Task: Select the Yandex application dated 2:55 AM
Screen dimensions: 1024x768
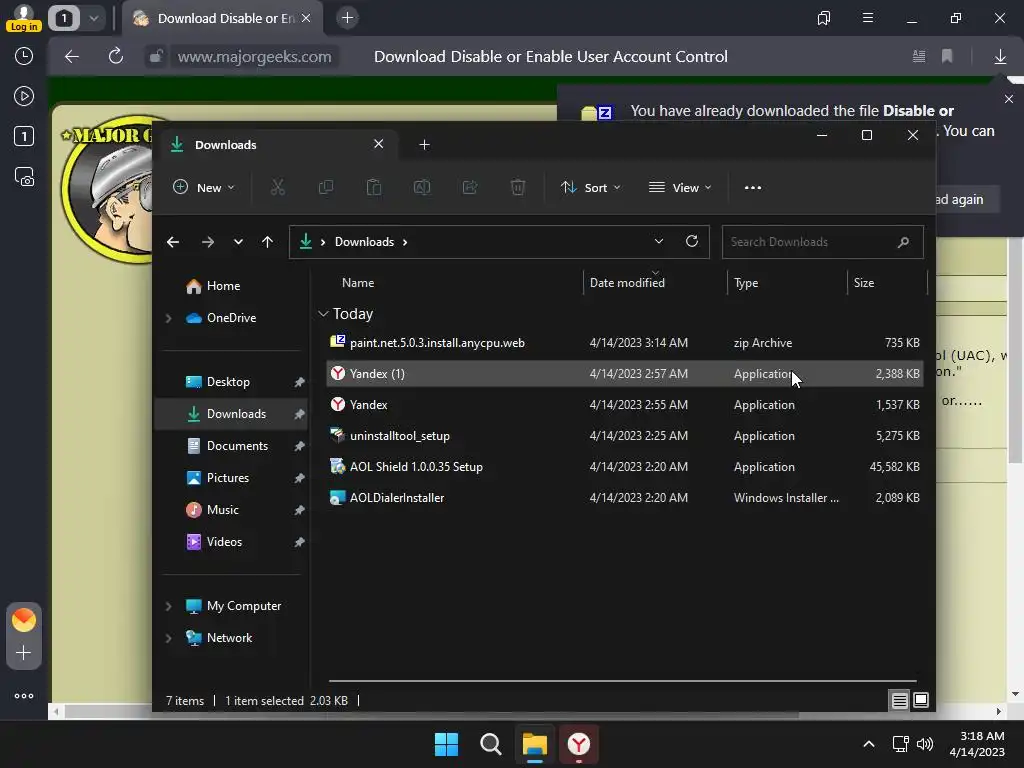Action: pyautogui.click(x=624, y=405)
